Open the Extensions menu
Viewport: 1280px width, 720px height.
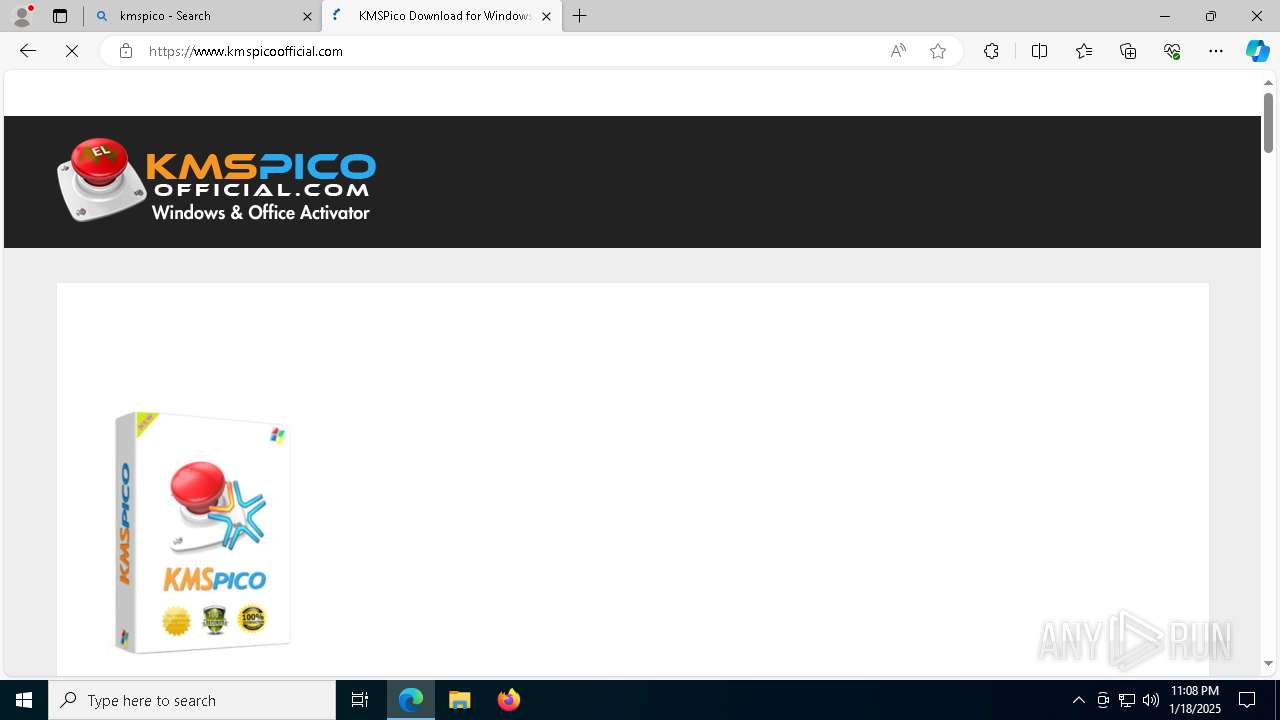[x=991, y=51]
